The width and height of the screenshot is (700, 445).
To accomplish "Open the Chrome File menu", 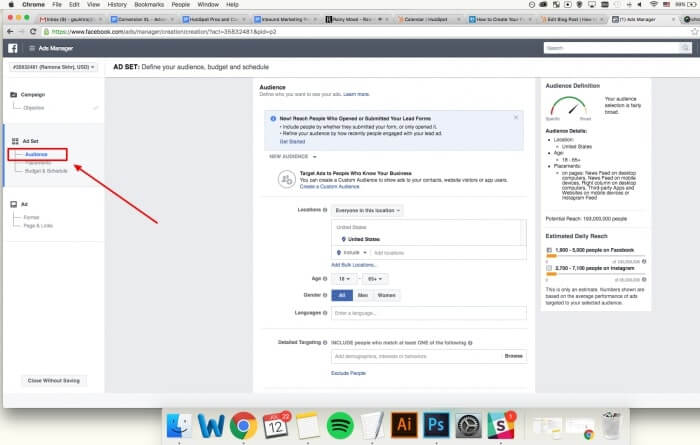I will coord(57,4).
